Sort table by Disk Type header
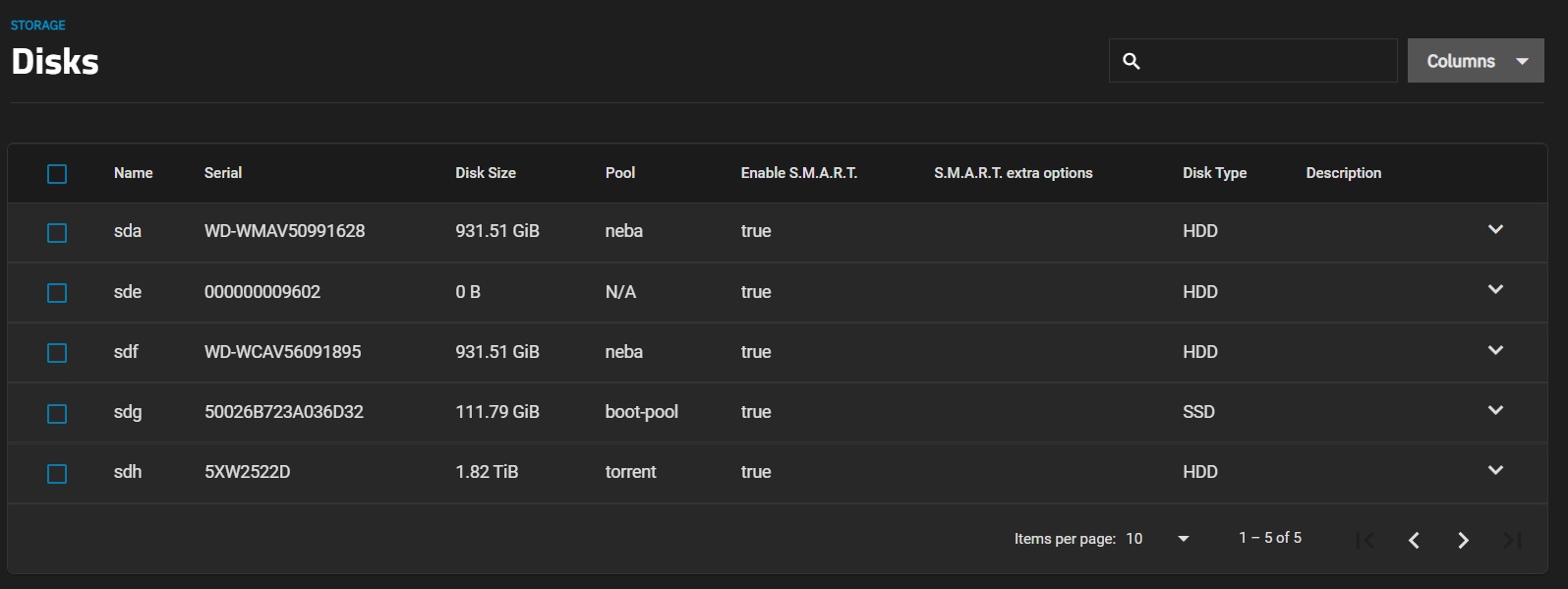 tap(1214, 173)
